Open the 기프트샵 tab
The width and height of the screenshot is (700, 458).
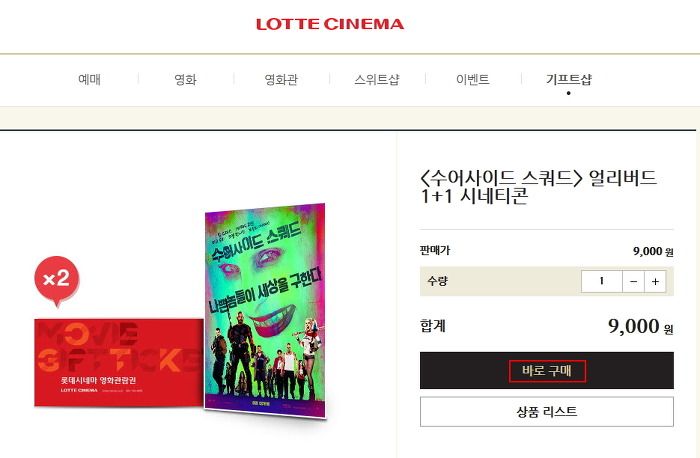pyautogui.click(x=568, y=79)
